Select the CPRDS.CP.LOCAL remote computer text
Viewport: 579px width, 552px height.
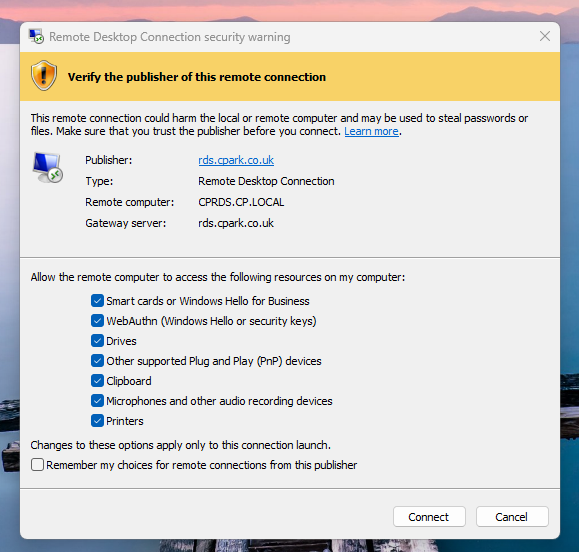coord(241,202)
